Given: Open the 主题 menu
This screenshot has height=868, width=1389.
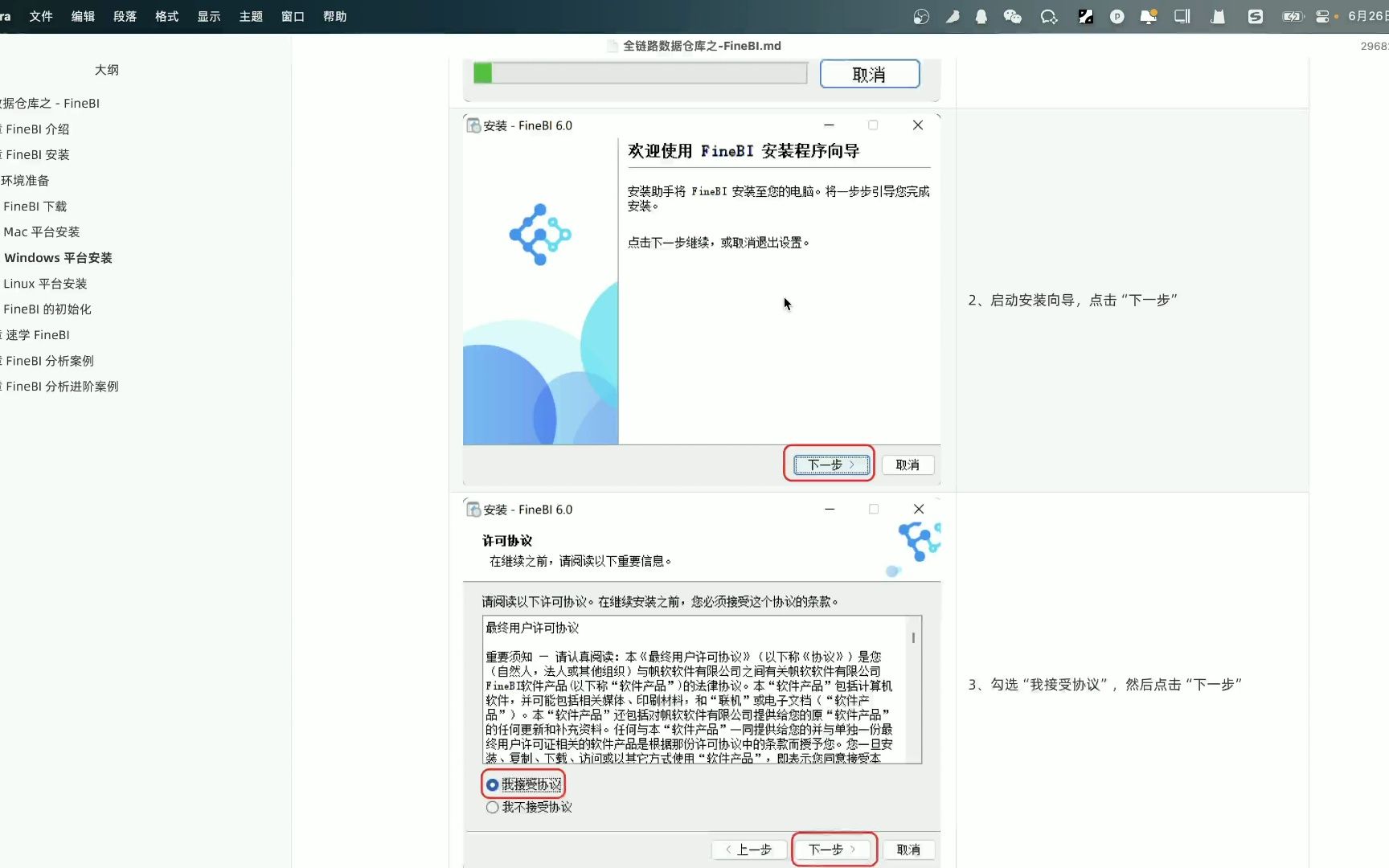Looking at the screenshot, I should (x=251, y=16).
